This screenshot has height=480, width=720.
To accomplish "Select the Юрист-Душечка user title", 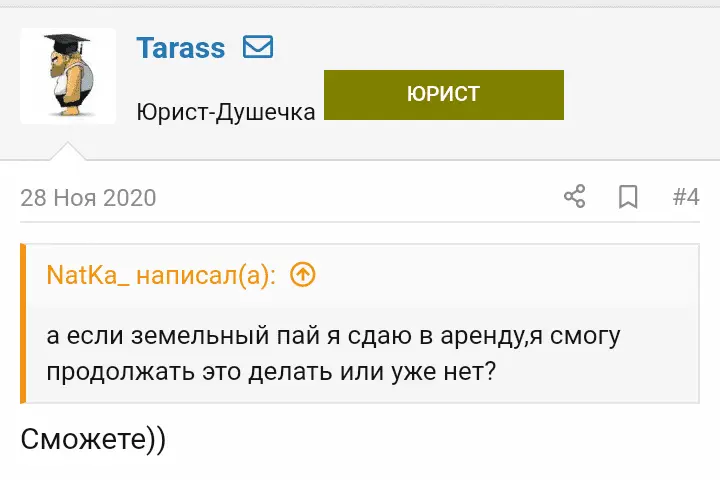I will tap(226, 112).
